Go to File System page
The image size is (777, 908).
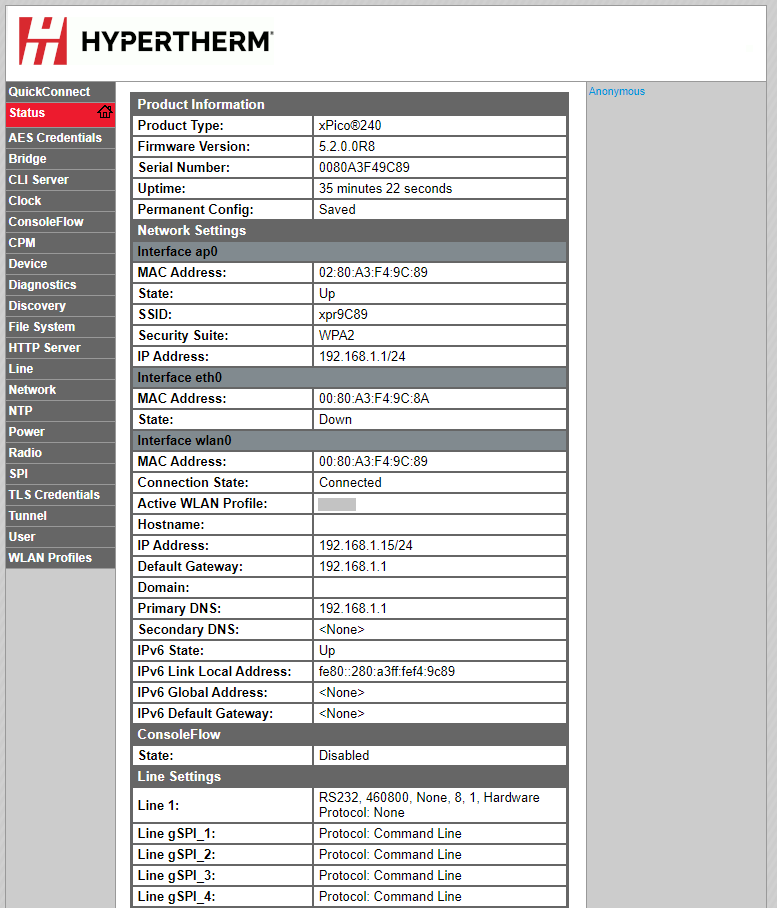42,327
